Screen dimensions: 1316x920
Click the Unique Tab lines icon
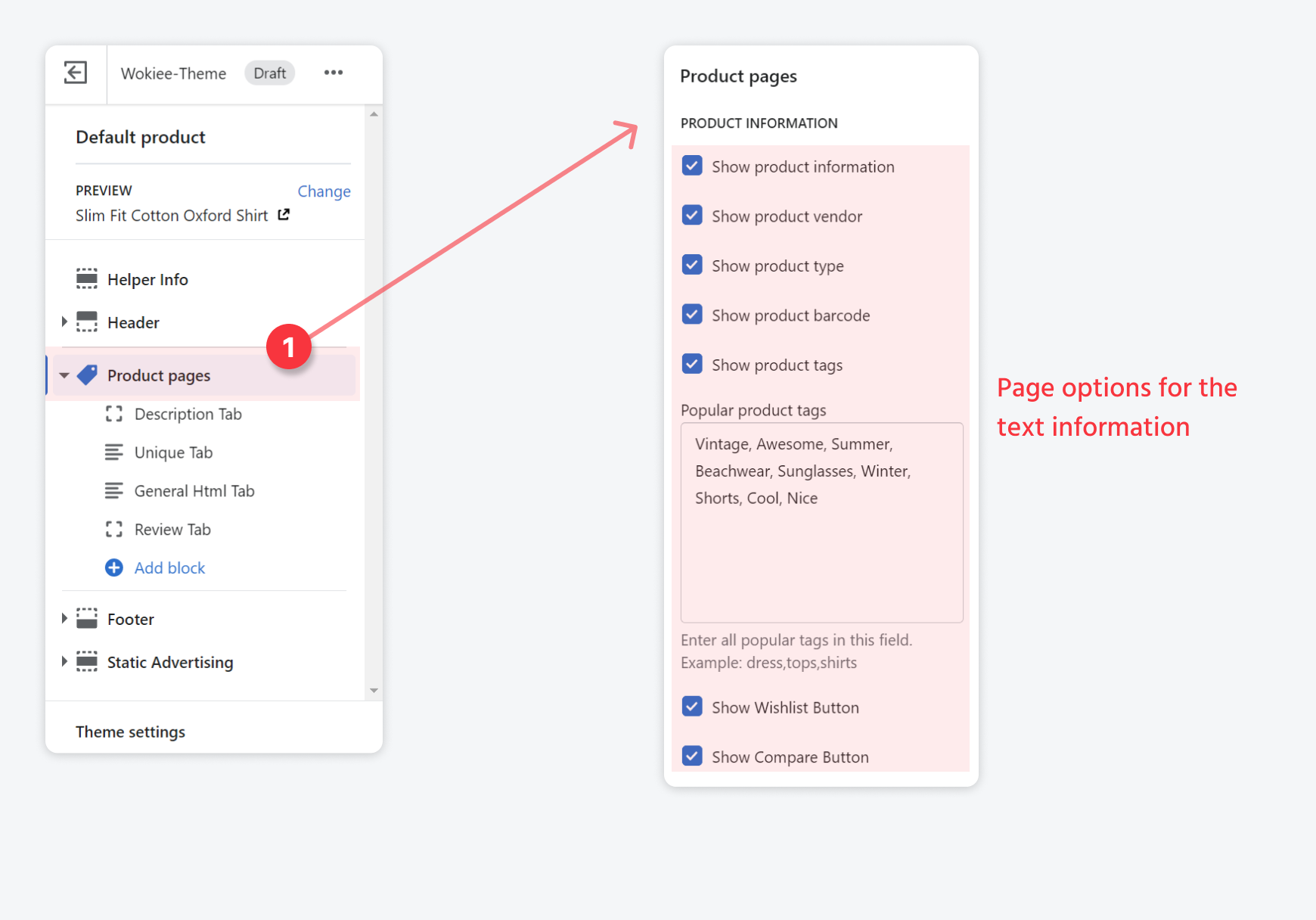point(114,452)
